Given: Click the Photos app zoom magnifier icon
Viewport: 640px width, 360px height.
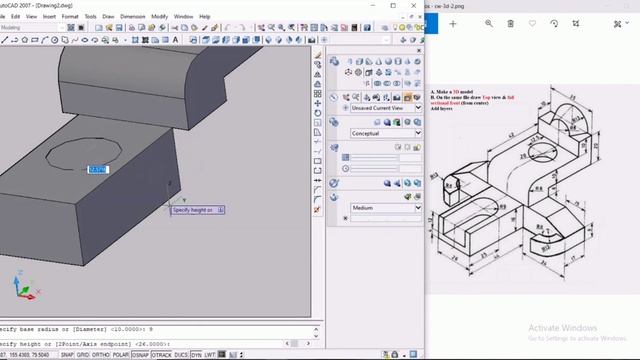Looking at the screenshot, I should click(489, 24).
